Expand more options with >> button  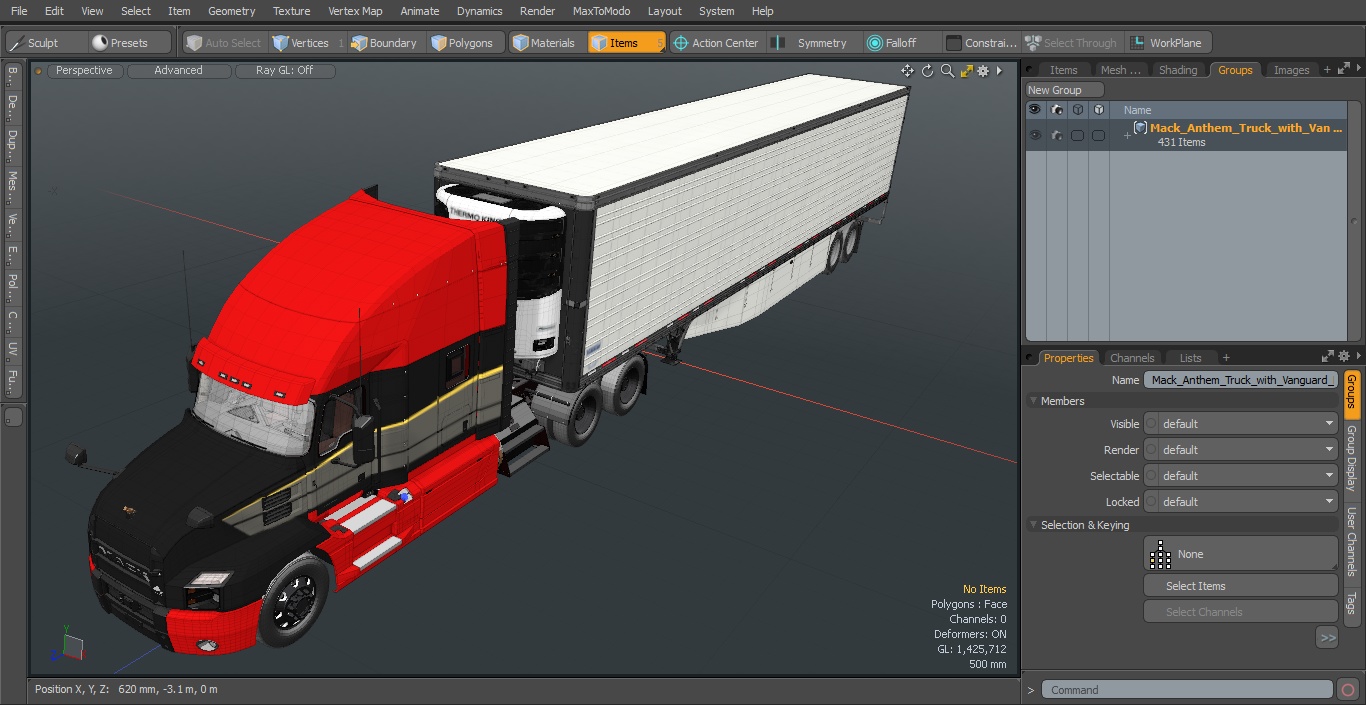point(1327,637)
